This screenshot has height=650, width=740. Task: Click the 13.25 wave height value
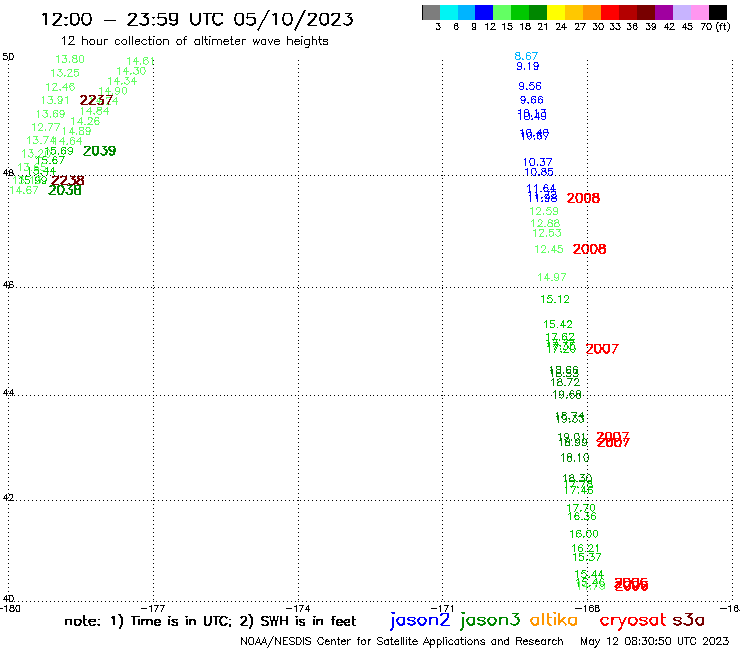(65, 73)
